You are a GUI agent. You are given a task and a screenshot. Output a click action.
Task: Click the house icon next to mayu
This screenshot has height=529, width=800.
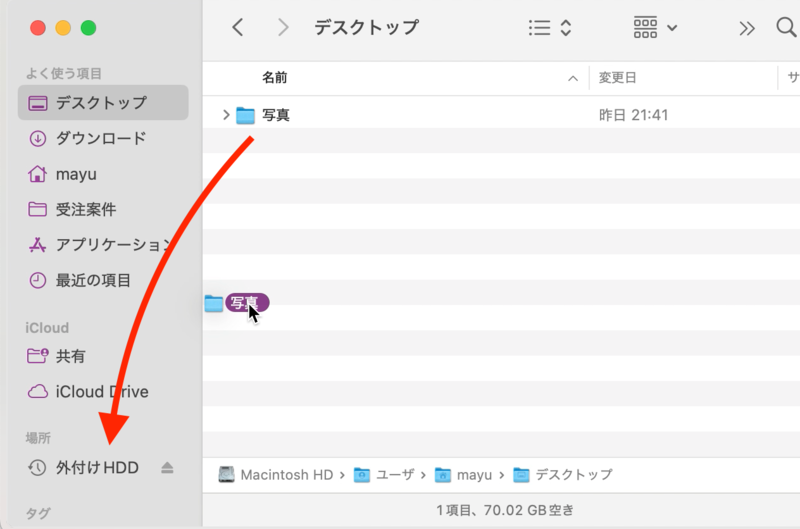click(37, 174)
